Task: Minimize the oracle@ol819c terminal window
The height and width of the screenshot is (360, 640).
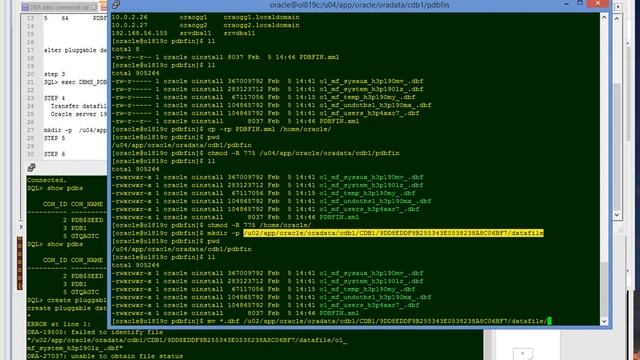Action: (567, 4)
